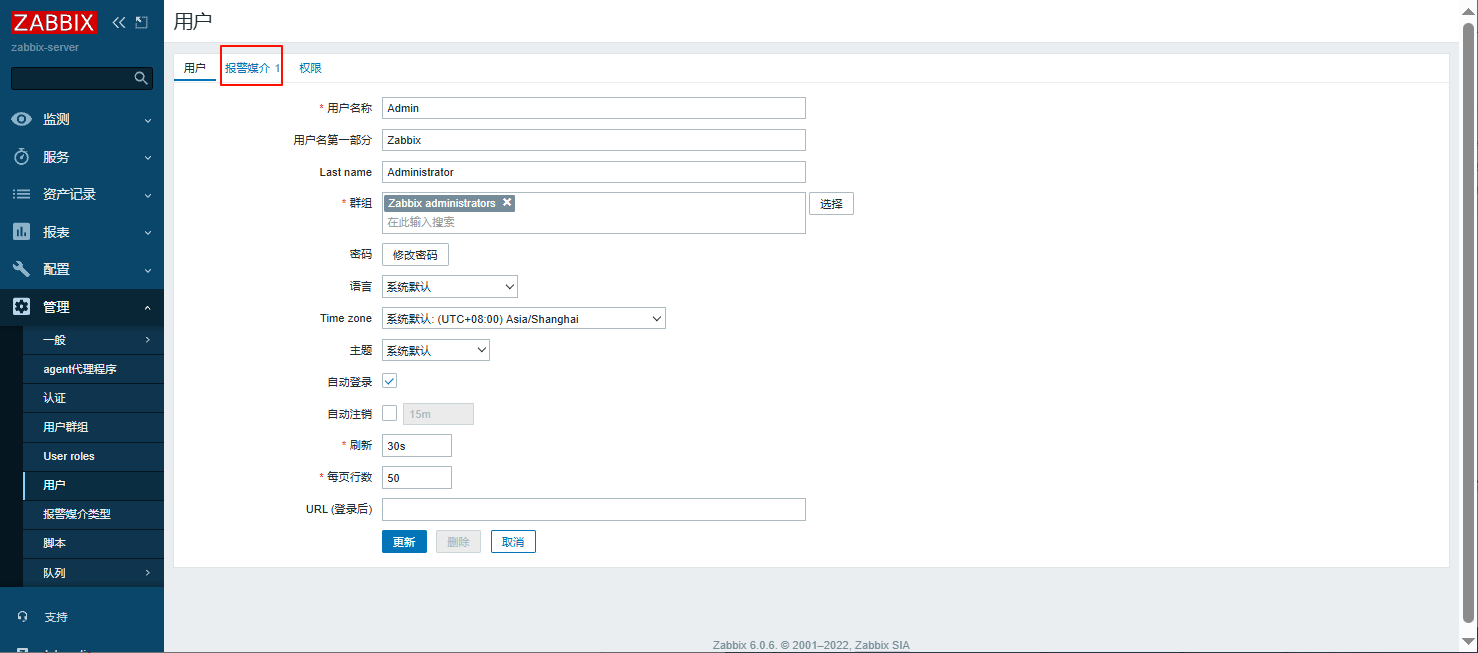Image resolution: width=1478 pixels, height=653 pixels.
Task: Click the 用户名称 input field
Action: (594, 108)
